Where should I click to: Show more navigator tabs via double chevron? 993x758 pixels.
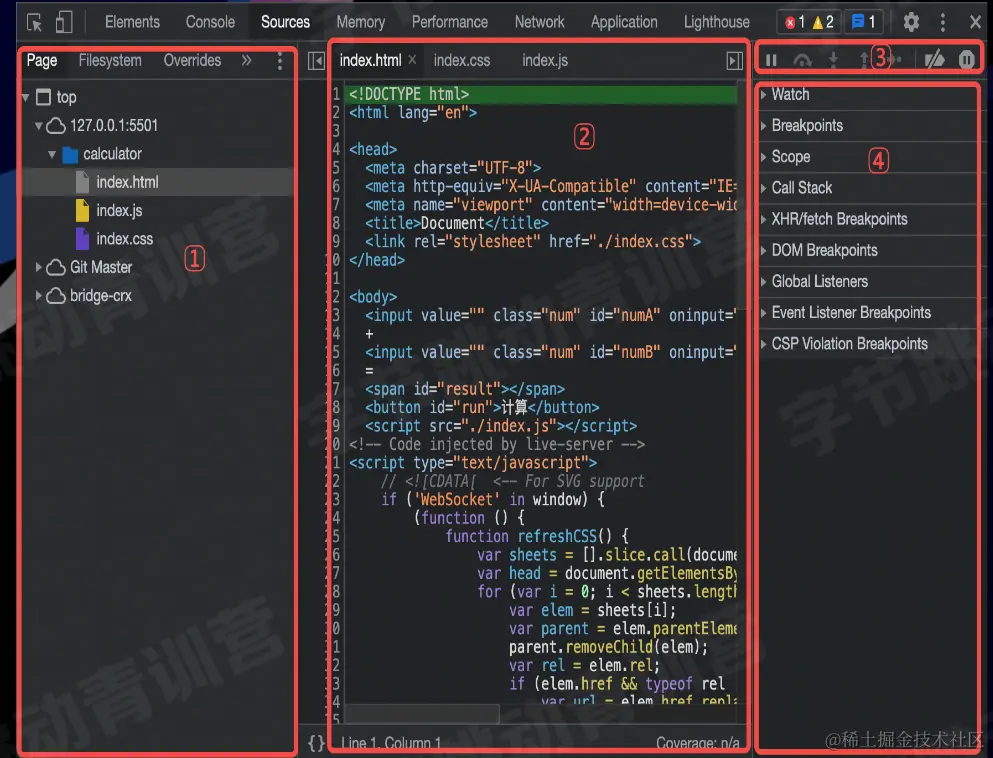[x=246, y=60]
